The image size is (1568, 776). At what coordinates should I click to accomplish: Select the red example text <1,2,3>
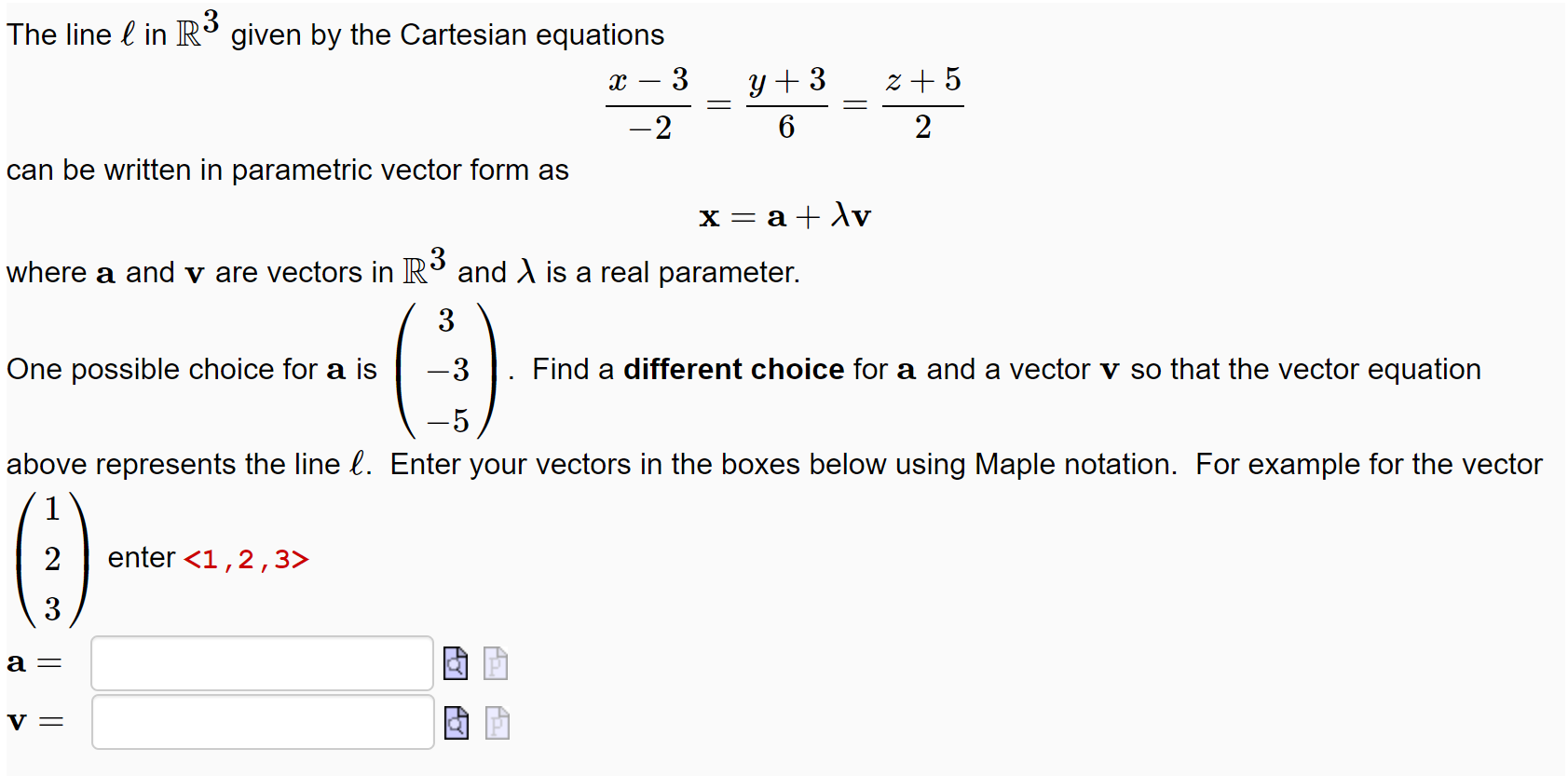246,558
